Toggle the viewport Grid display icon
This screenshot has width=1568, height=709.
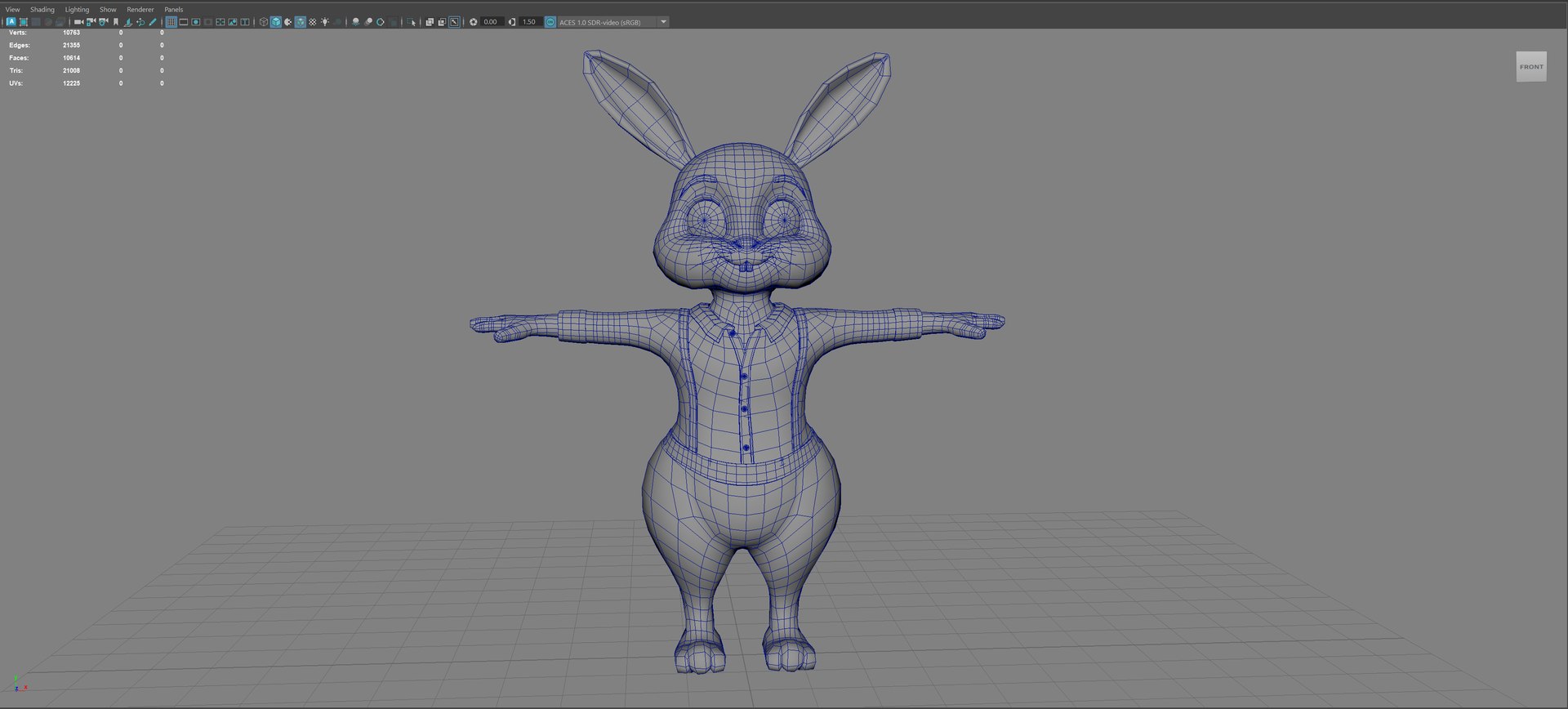(171, 22)
